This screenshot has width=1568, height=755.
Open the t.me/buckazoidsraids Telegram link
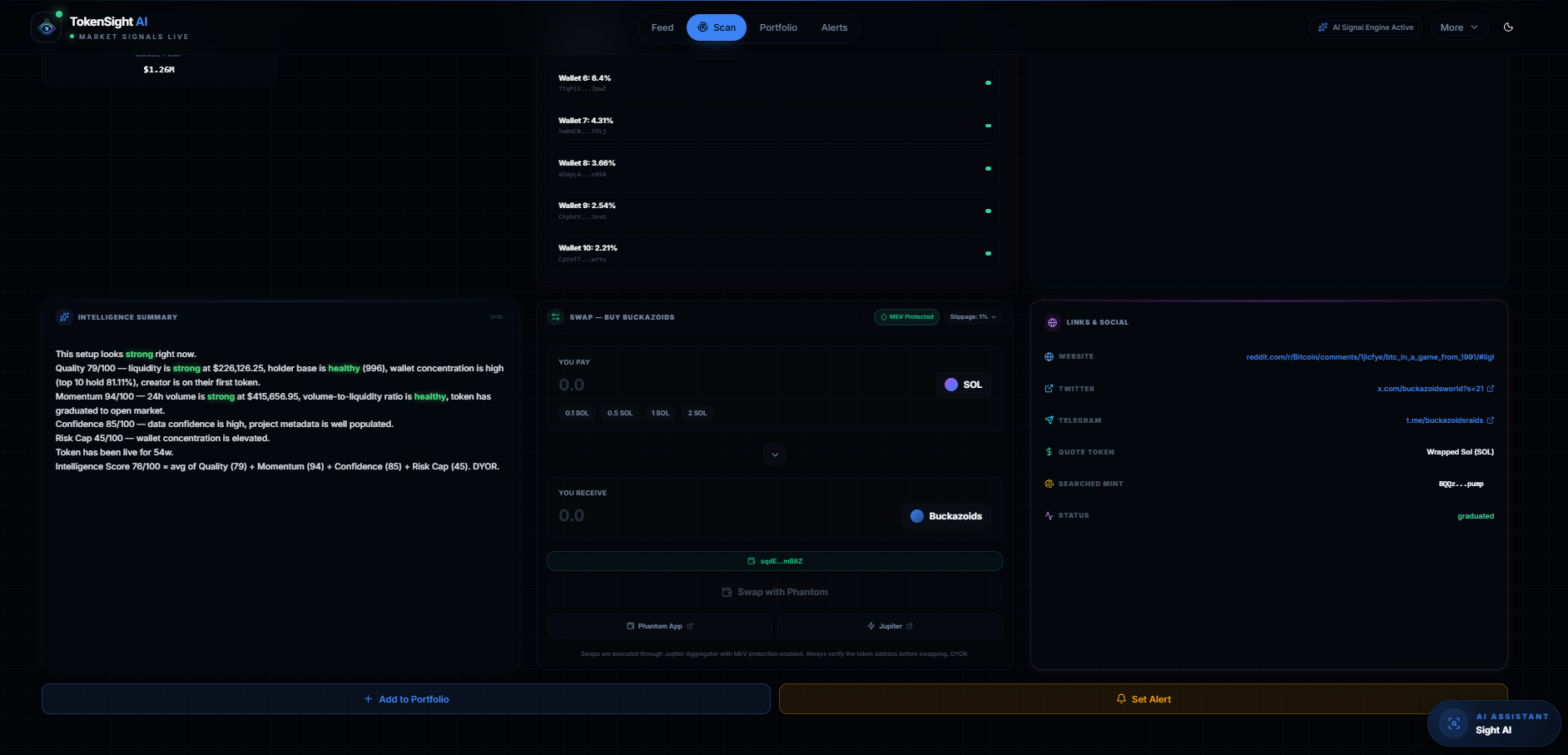click(x=1450, y=420)
